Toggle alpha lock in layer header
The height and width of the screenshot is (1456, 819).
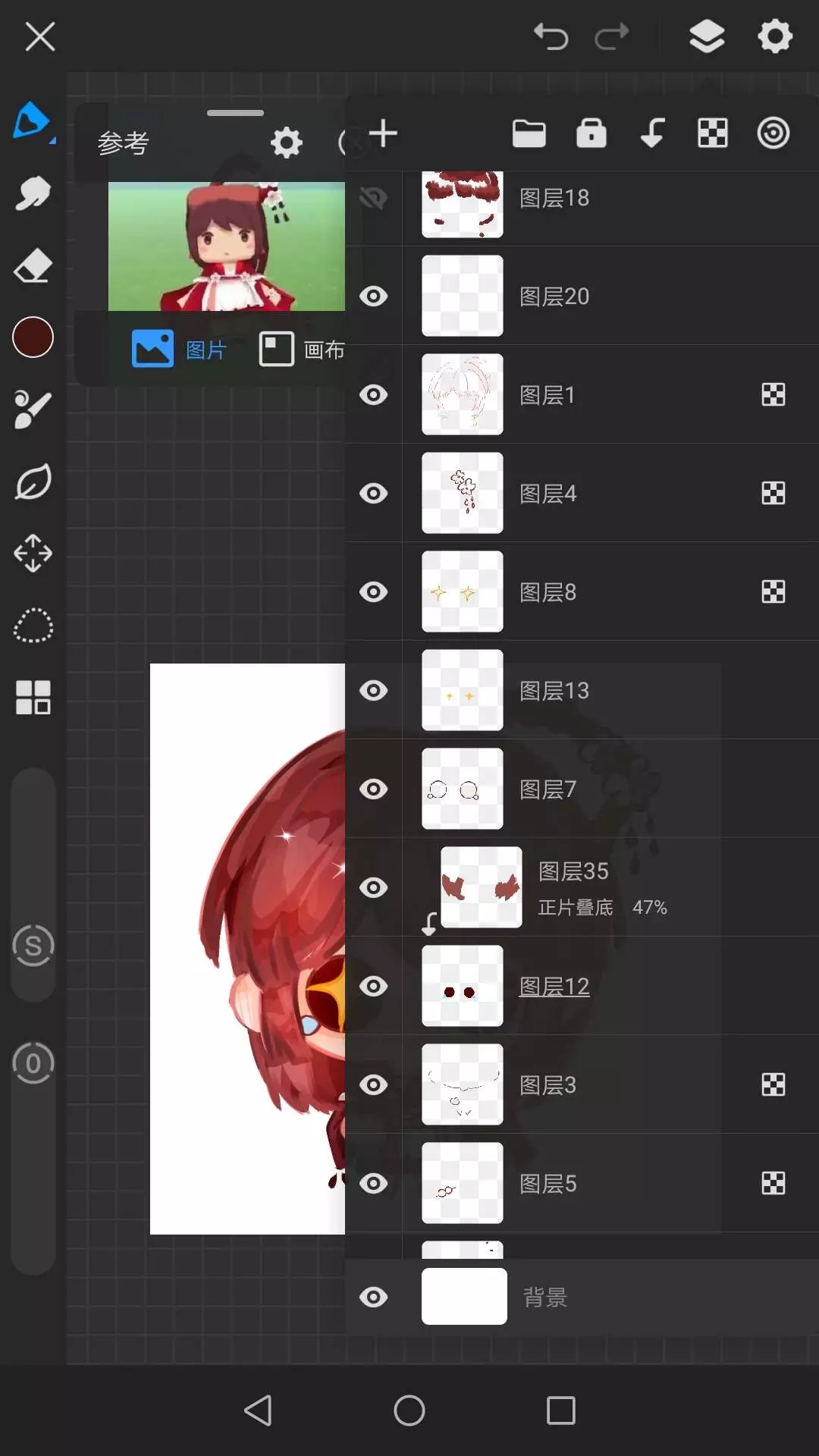tap(712, 133)
